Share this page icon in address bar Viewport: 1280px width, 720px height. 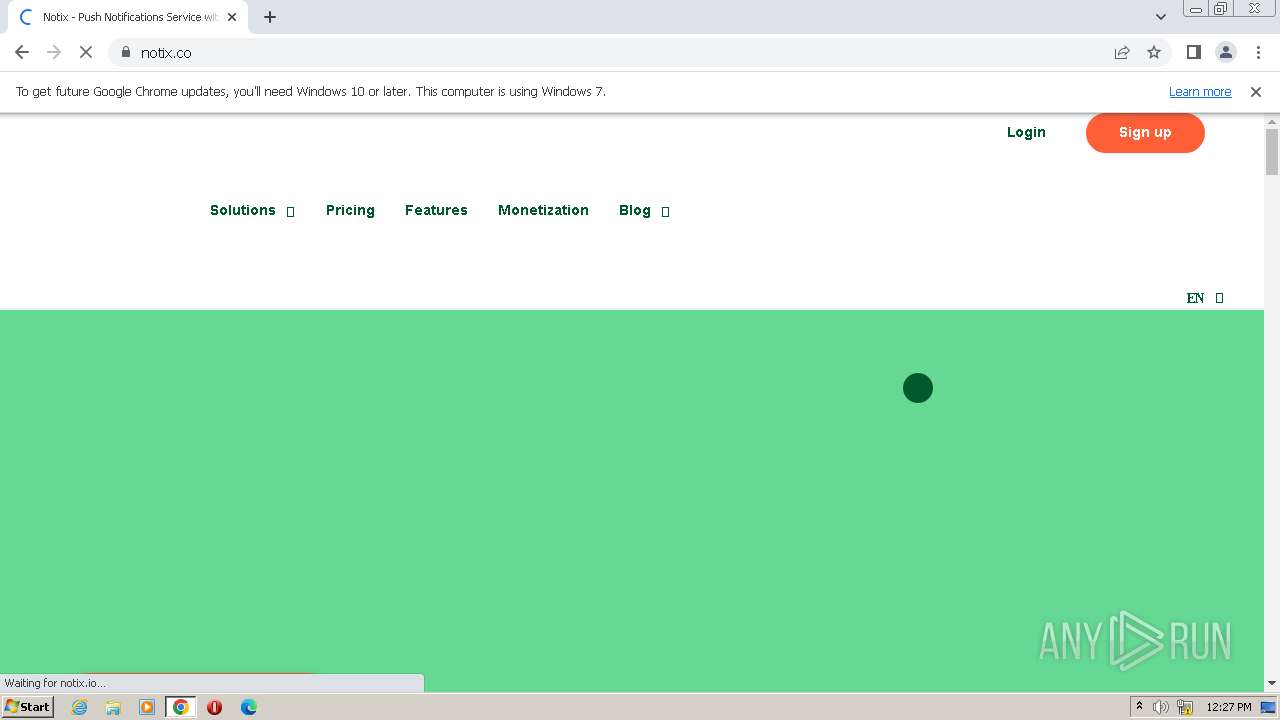1122,52
